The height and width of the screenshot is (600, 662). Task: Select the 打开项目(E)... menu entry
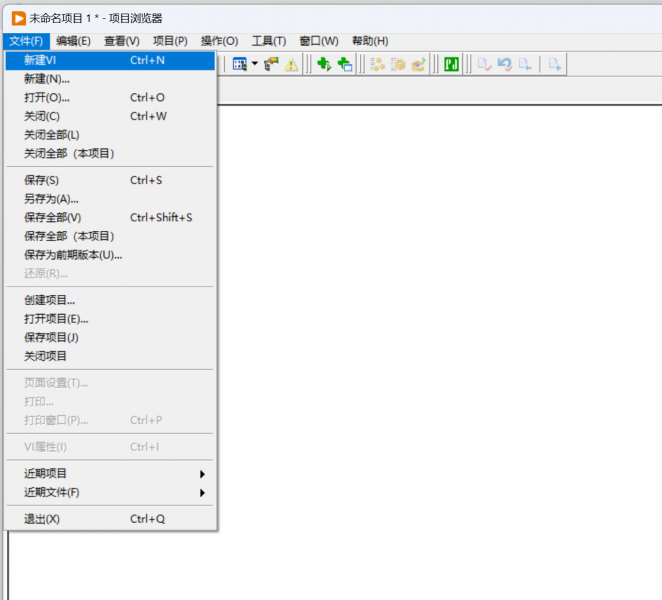pos(110,319)
